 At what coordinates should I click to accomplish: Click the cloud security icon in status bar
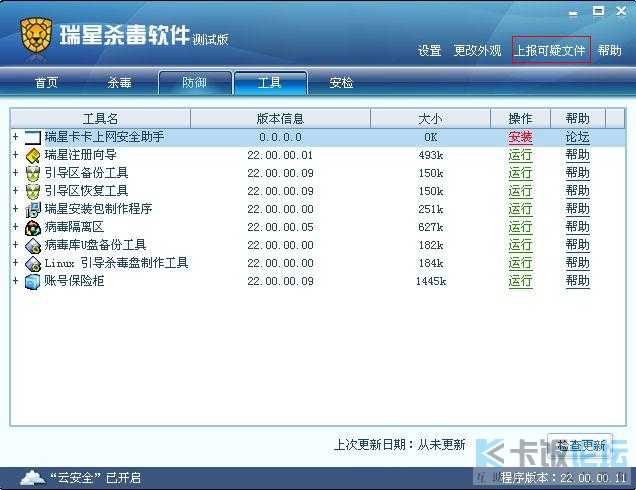pyautogui.click(x=32, y=478)
